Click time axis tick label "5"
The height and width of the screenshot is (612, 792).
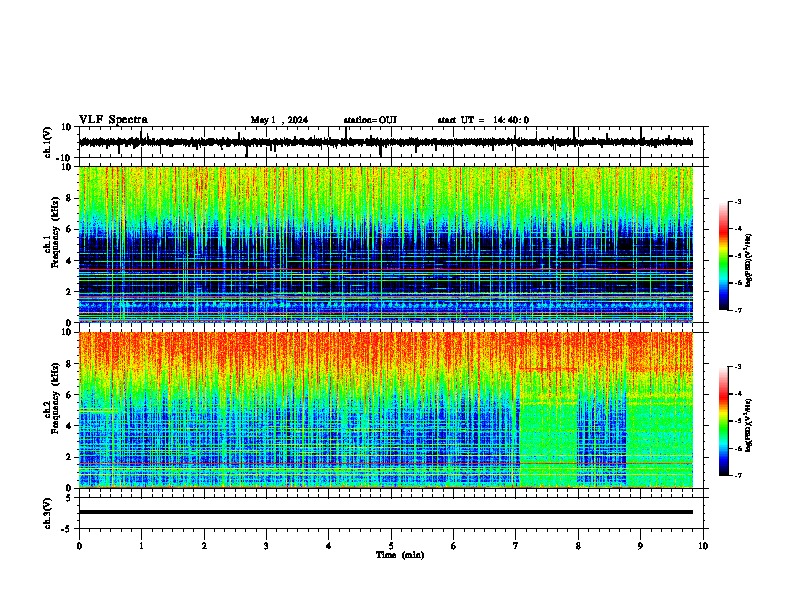pyautogui.click(x=391, y=546)
